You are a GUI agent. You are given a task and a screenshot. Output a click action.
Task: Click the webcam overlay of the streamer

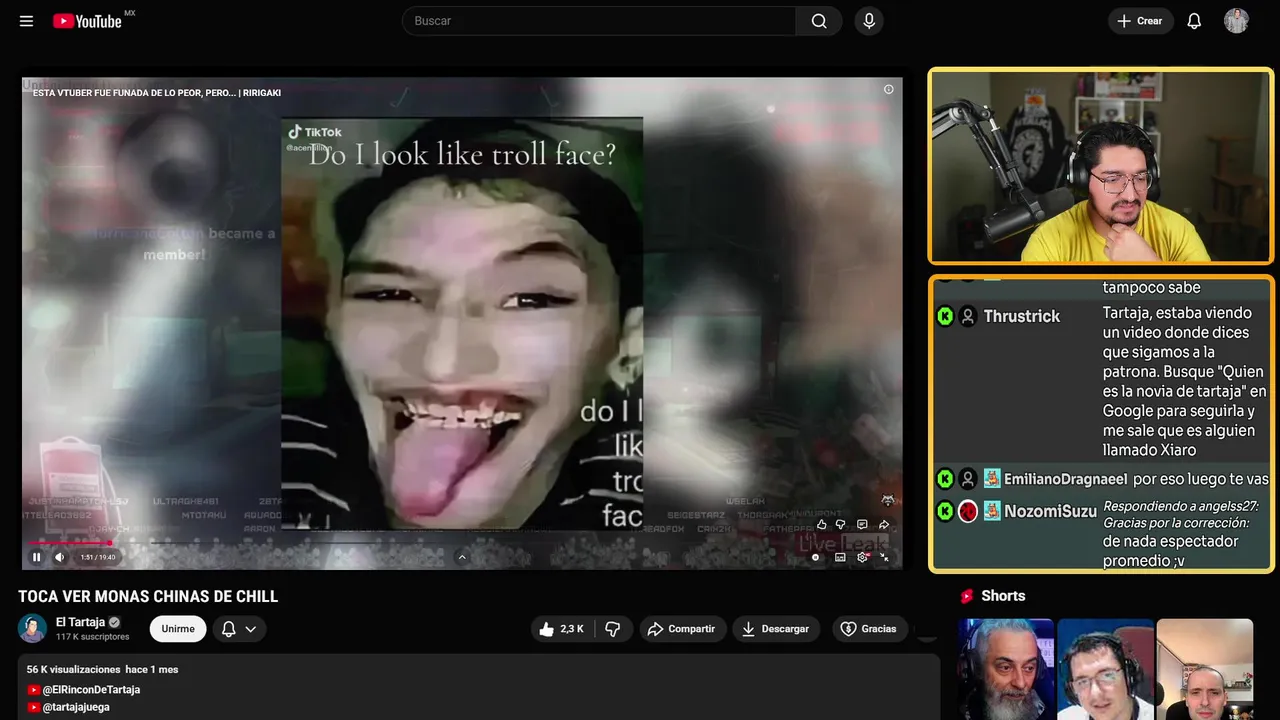tap(1101, 166)
